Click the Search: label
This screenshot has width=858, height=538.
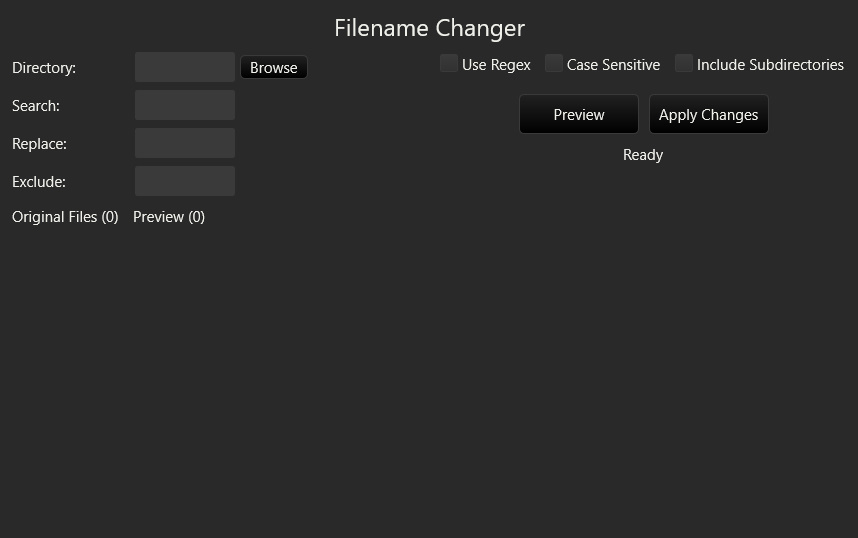[36, 106]
